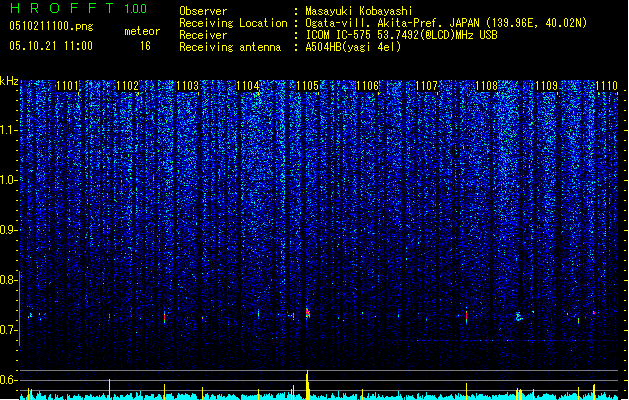Image resolution: width=629 pixels, height=400 pixels.
Task: Click the 1.0 frequency axis label
Action: pos(9,180)
